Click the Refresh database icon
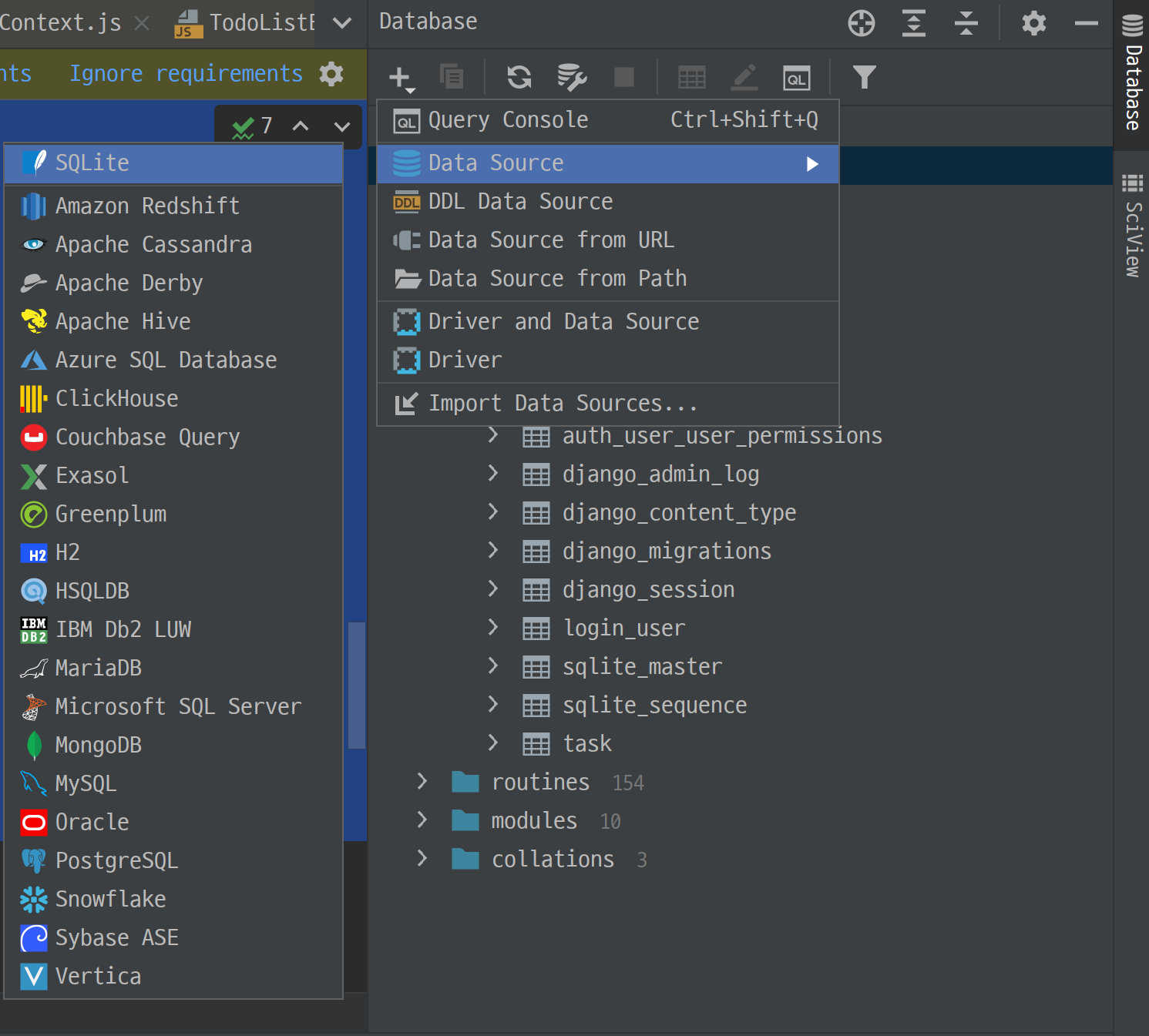The width and height of the screenshot is (1149, 1036). pos(519,77)
